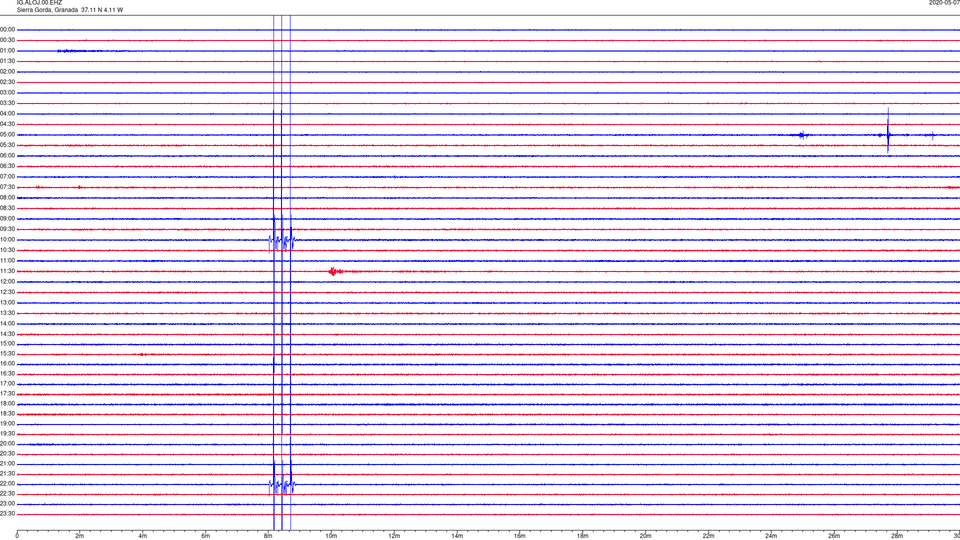Viewport: 960px width, 540px height.
Task: Click the 2m tick label on the minute axis
Action: point(80,536)
